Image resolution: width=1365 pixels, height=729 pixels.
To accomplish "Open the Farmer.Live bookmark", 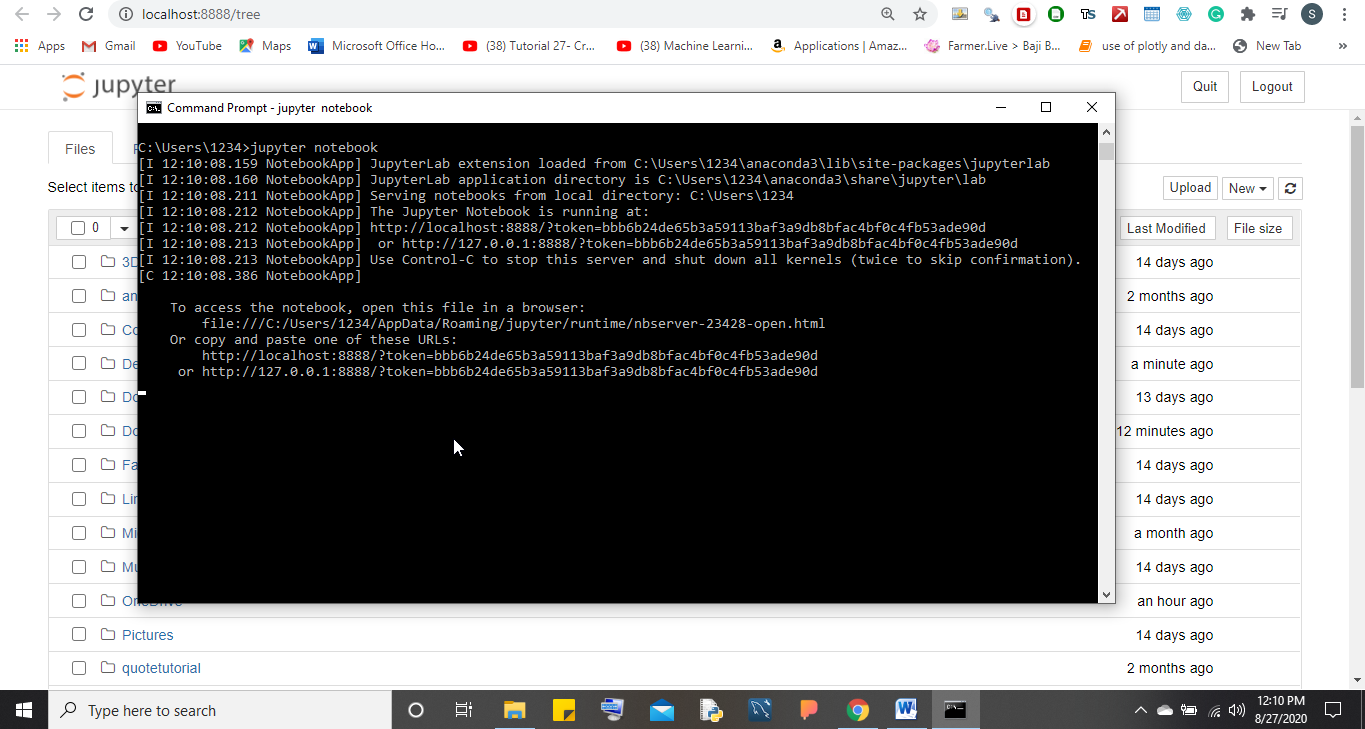I will (x=992, y=46).
